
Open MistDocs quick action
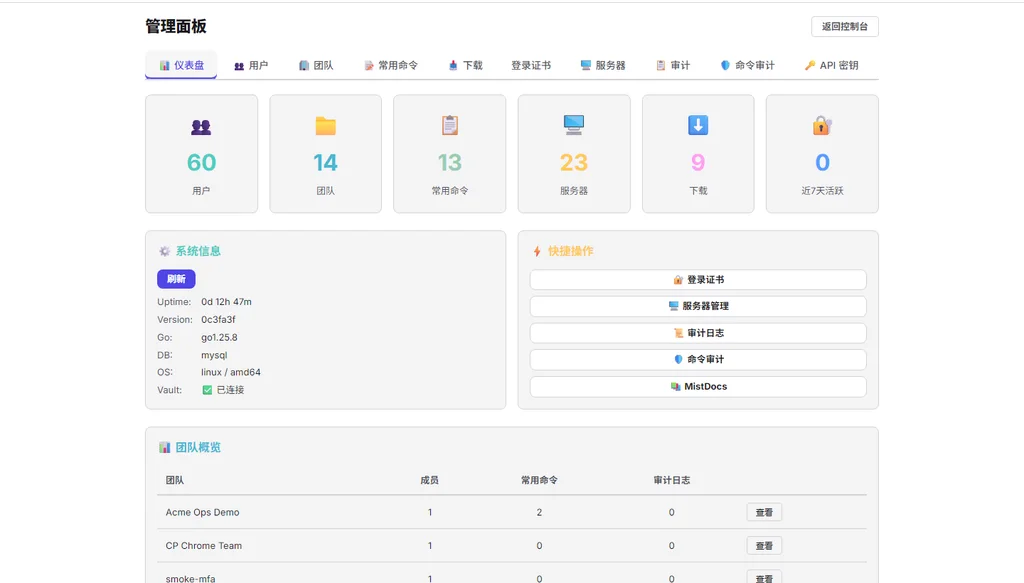coord(698,386)
